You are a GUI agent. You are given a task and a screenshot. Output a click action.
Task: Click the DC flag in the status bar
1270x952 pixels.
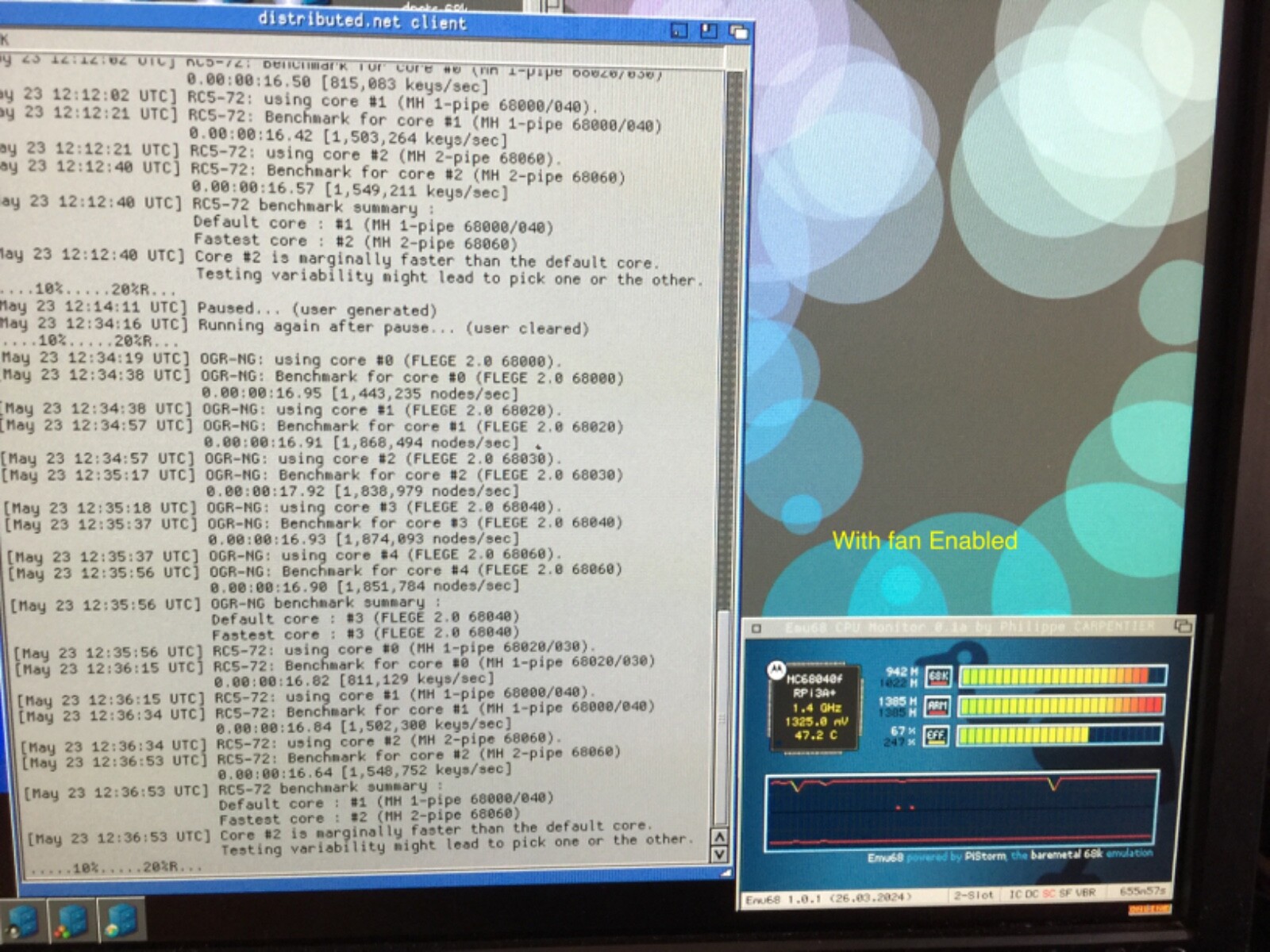pos(1031,893)
